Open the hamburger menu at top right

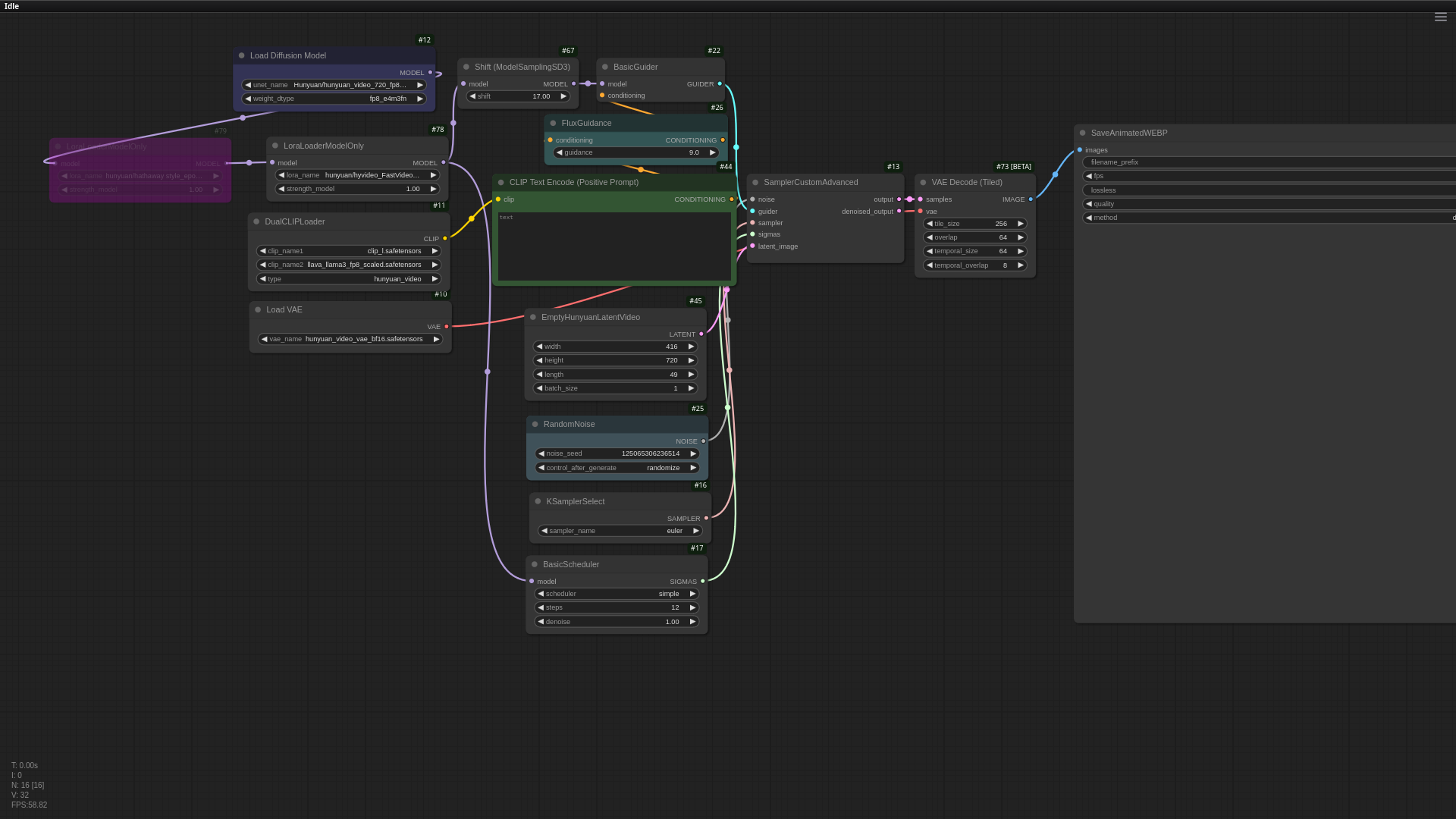tap(1440, 17)
